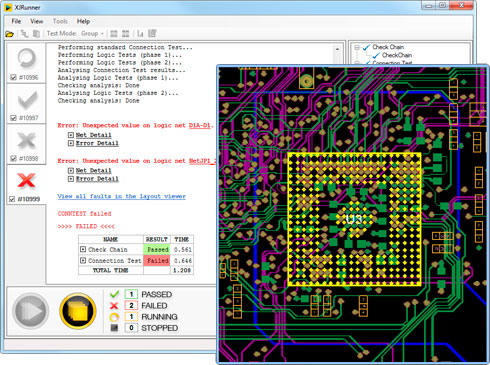
Task: Click the RESULT column header
Action: pos(157,239)
